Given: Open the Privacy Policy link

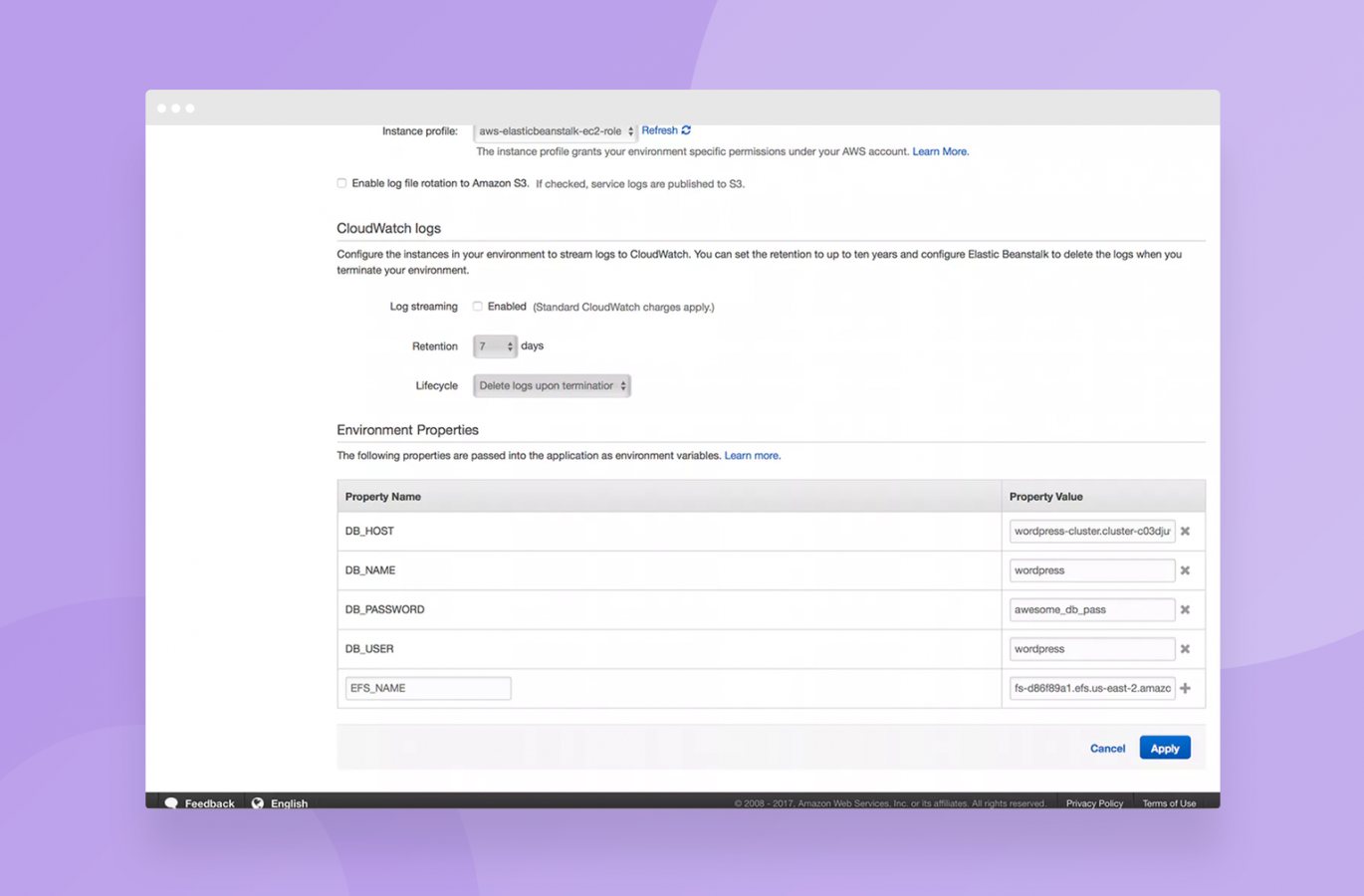Looking at the screenshot, I should [x=1094, y=803].
